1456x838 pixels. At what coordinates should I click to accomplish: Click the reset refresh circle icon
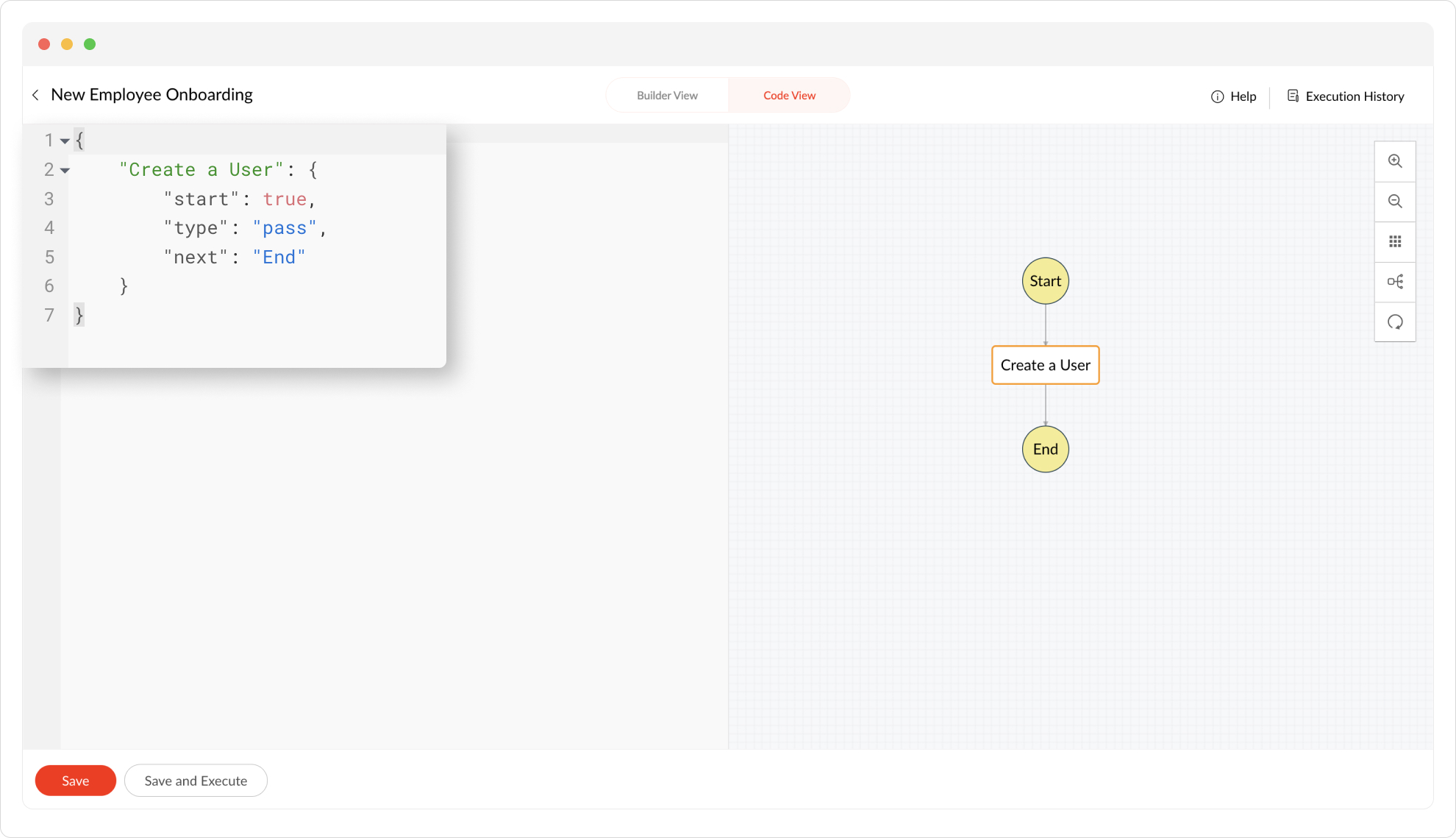(1395, 322)
